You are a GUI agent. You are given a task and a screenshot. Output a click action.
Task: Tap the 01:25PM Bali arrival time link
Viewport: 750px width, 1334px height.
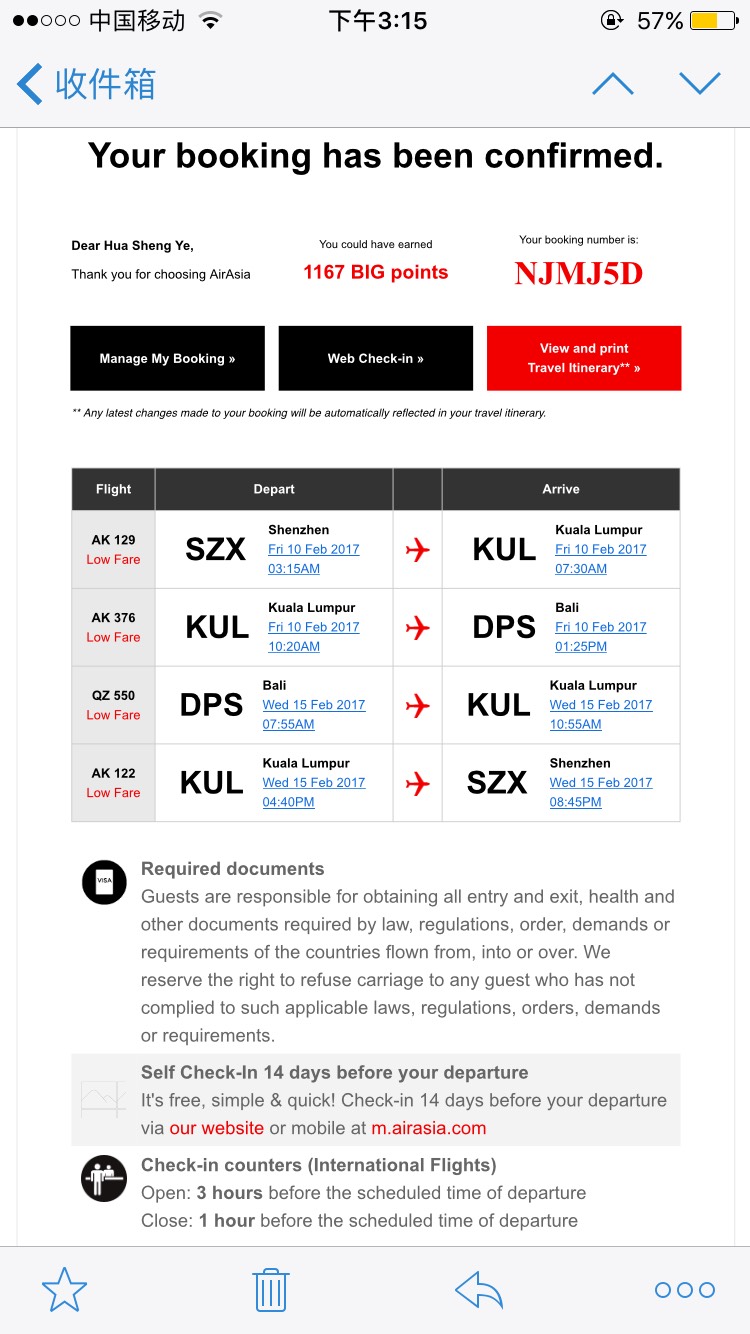(x=581, y=646)
